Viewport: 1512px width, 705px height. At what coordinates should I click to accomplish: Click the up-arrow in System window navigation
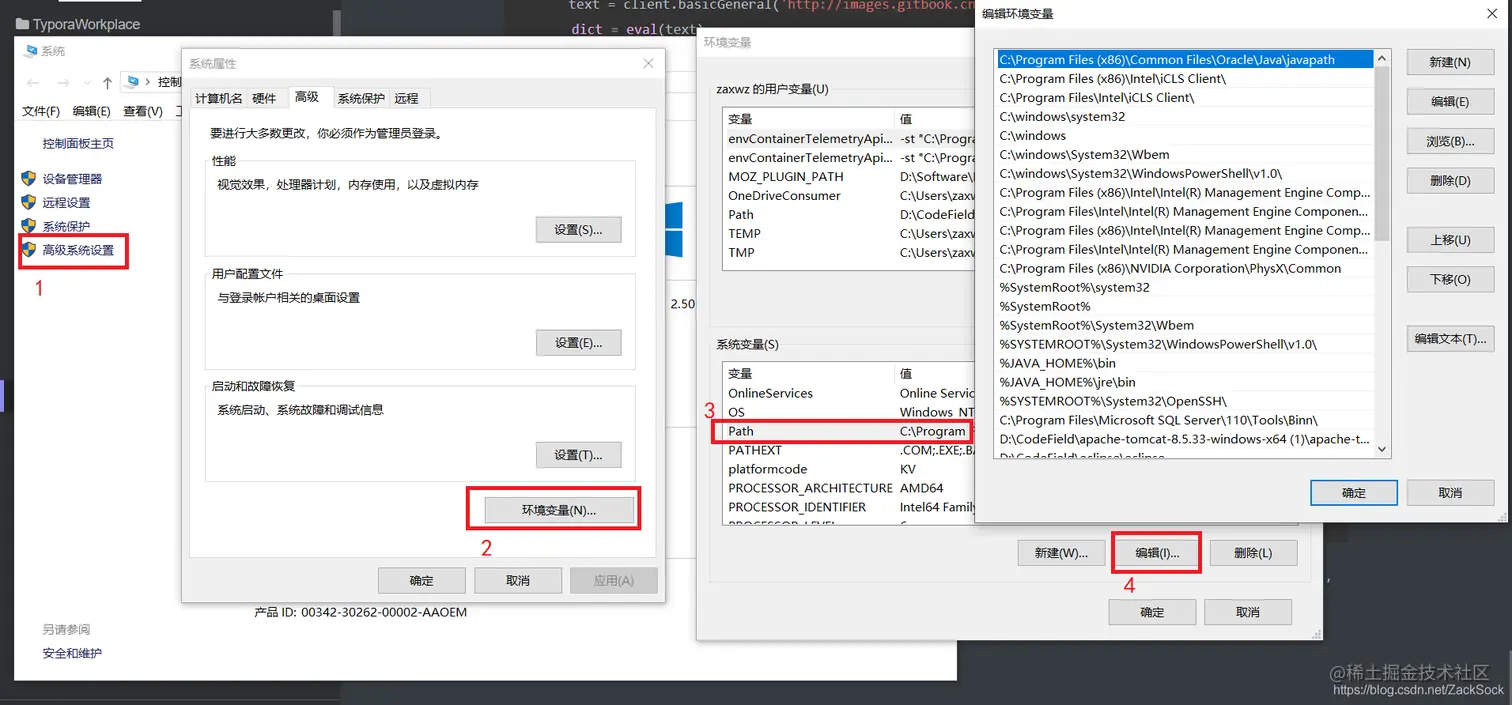coord(107,83)
